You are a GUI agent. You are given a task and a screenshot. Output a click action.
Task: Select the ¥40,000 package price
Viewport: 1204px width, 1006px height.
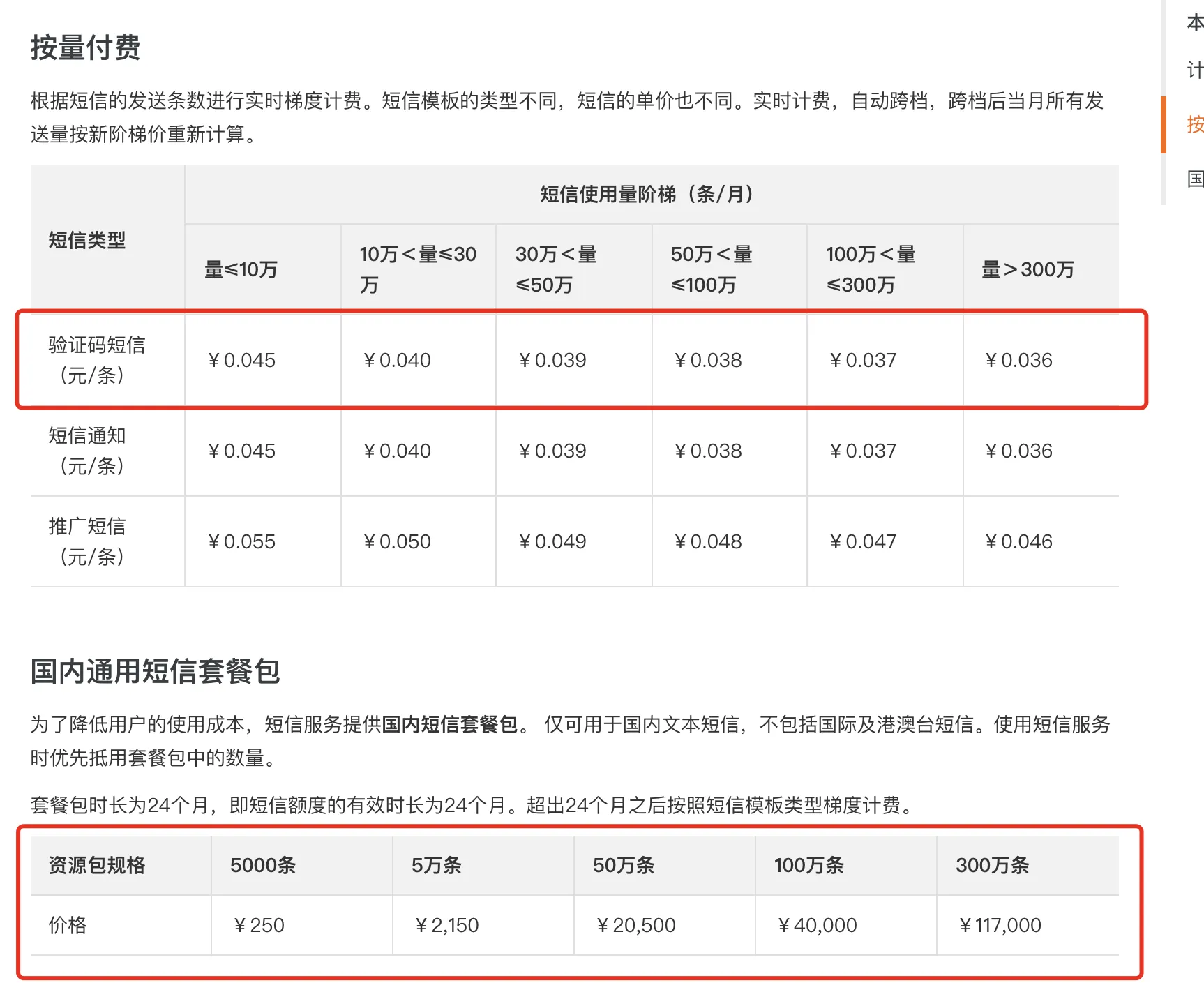coord(818,925)
